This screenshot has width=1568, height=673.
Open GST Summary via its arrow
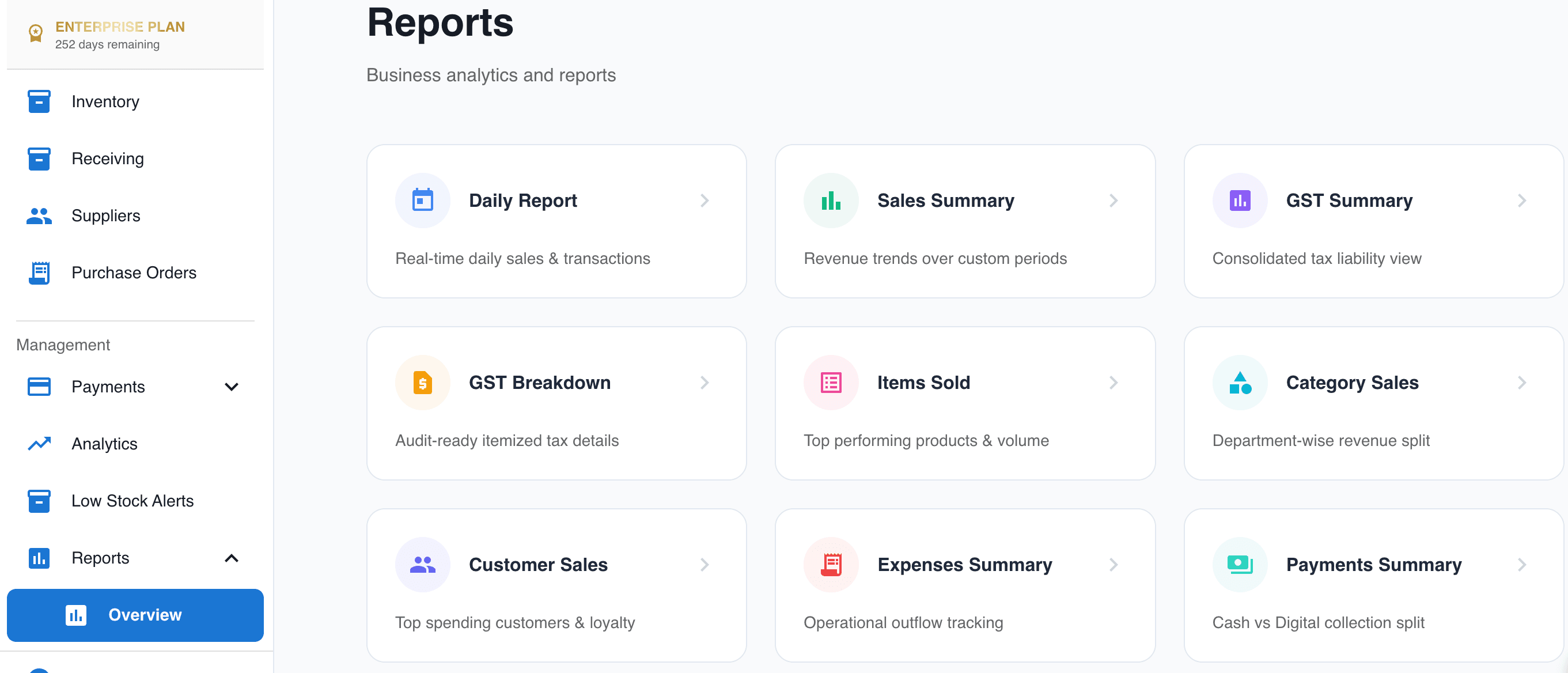[1522, 201]
